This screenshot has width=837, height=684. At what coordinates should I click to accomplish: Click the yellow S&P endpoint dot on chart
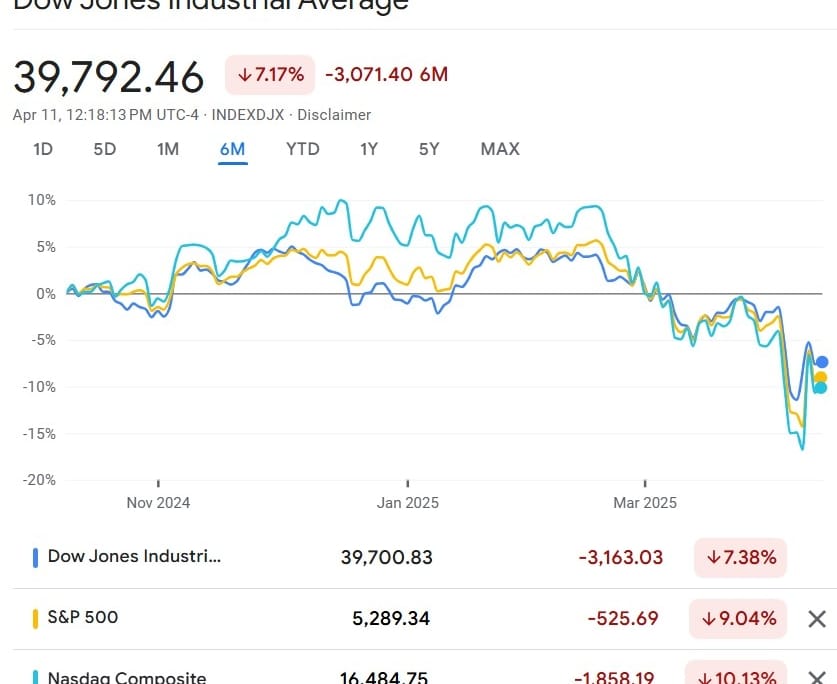click(821, 377)
